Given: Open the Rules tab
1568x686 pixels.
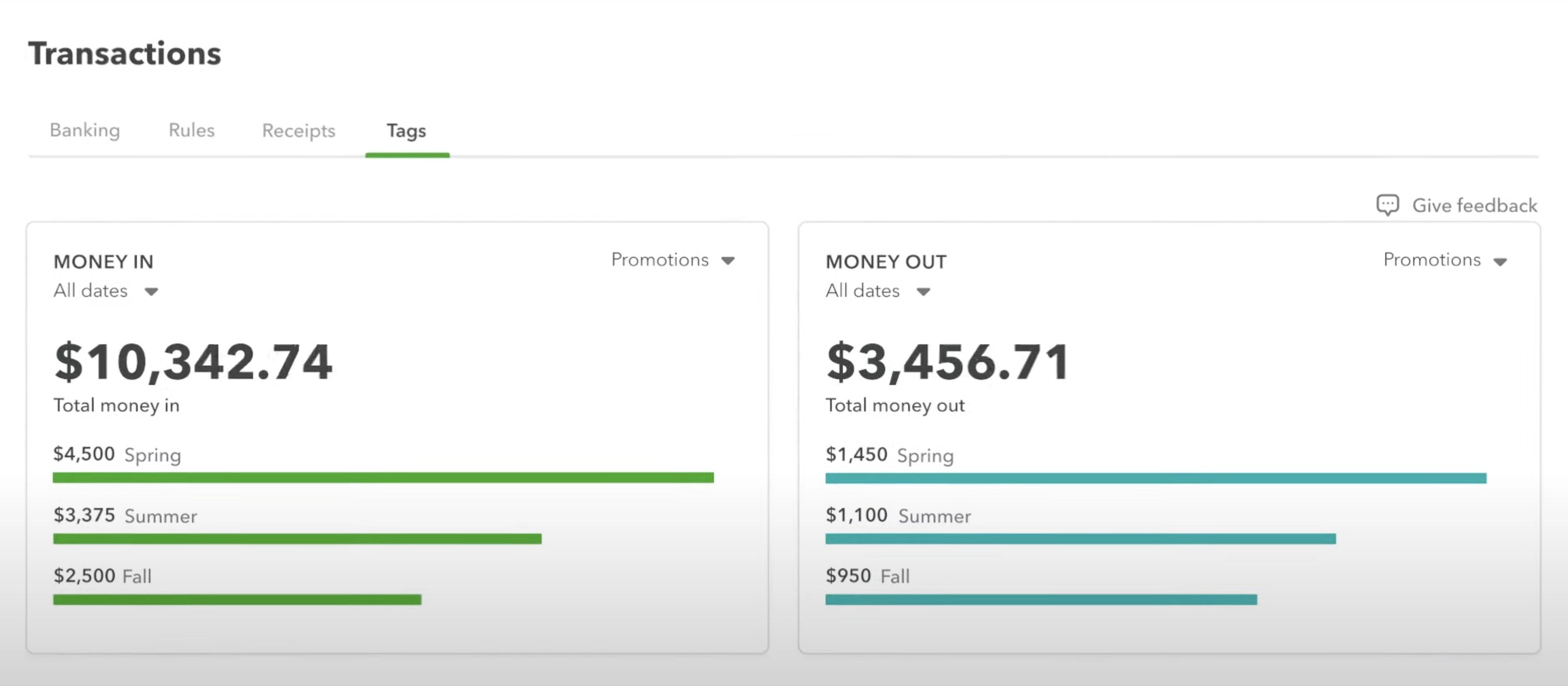Looking at the screenshot, I should tap(192, 130).
